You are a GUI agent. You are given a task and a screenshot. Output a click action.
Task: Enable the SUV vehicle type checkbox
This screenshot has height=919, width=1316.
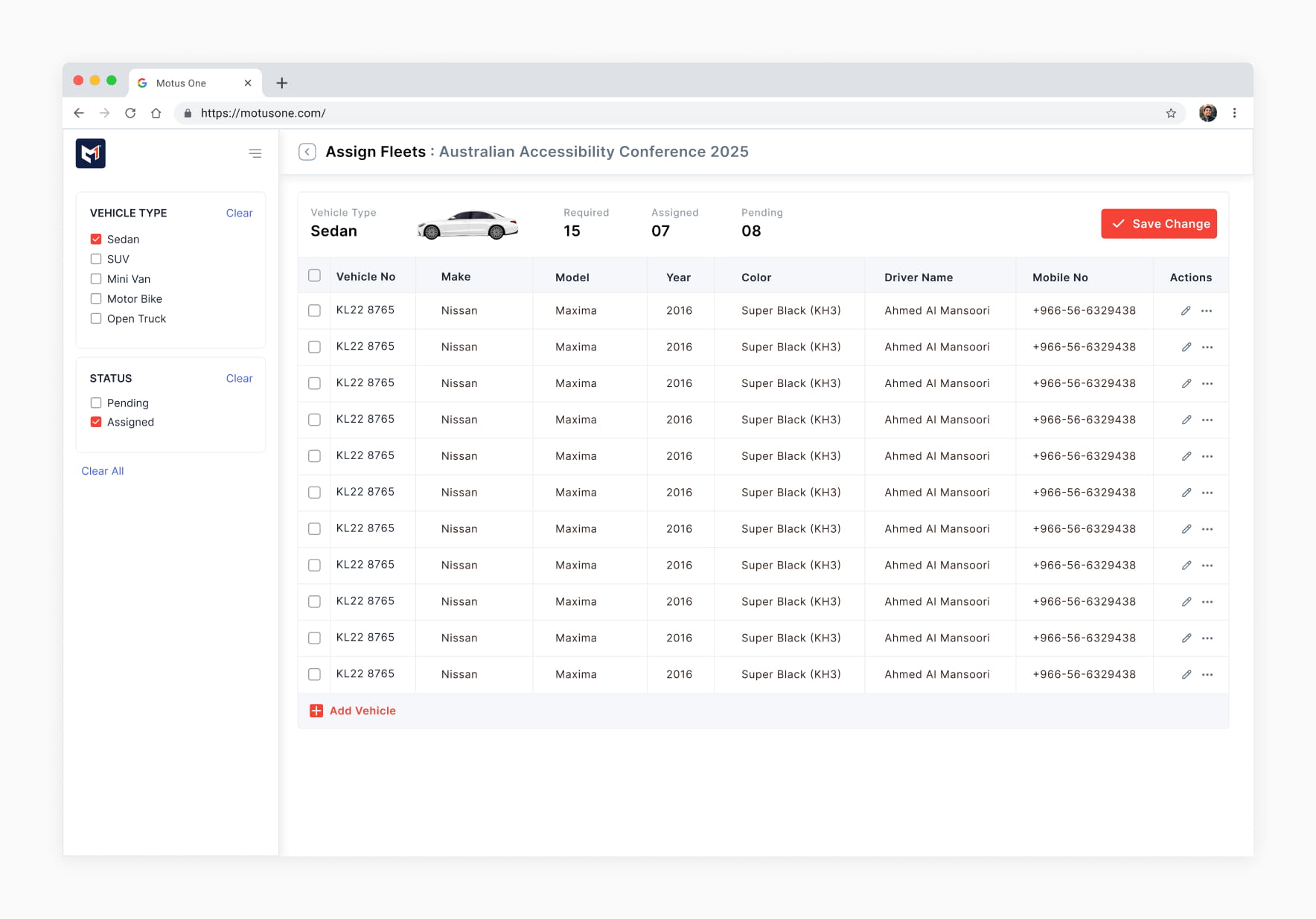click(x=96, y=259)
